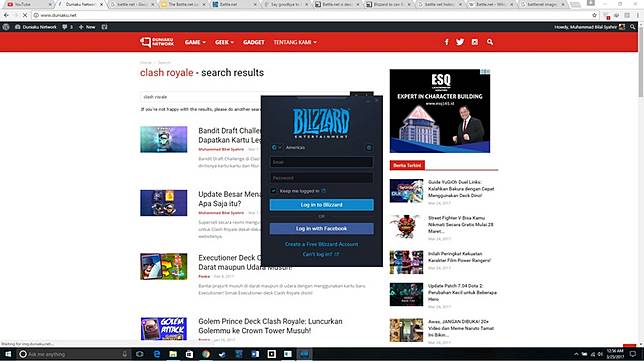Stop the page loading with the X button
This screenshot has height=362, width=644.
[25, 15]
